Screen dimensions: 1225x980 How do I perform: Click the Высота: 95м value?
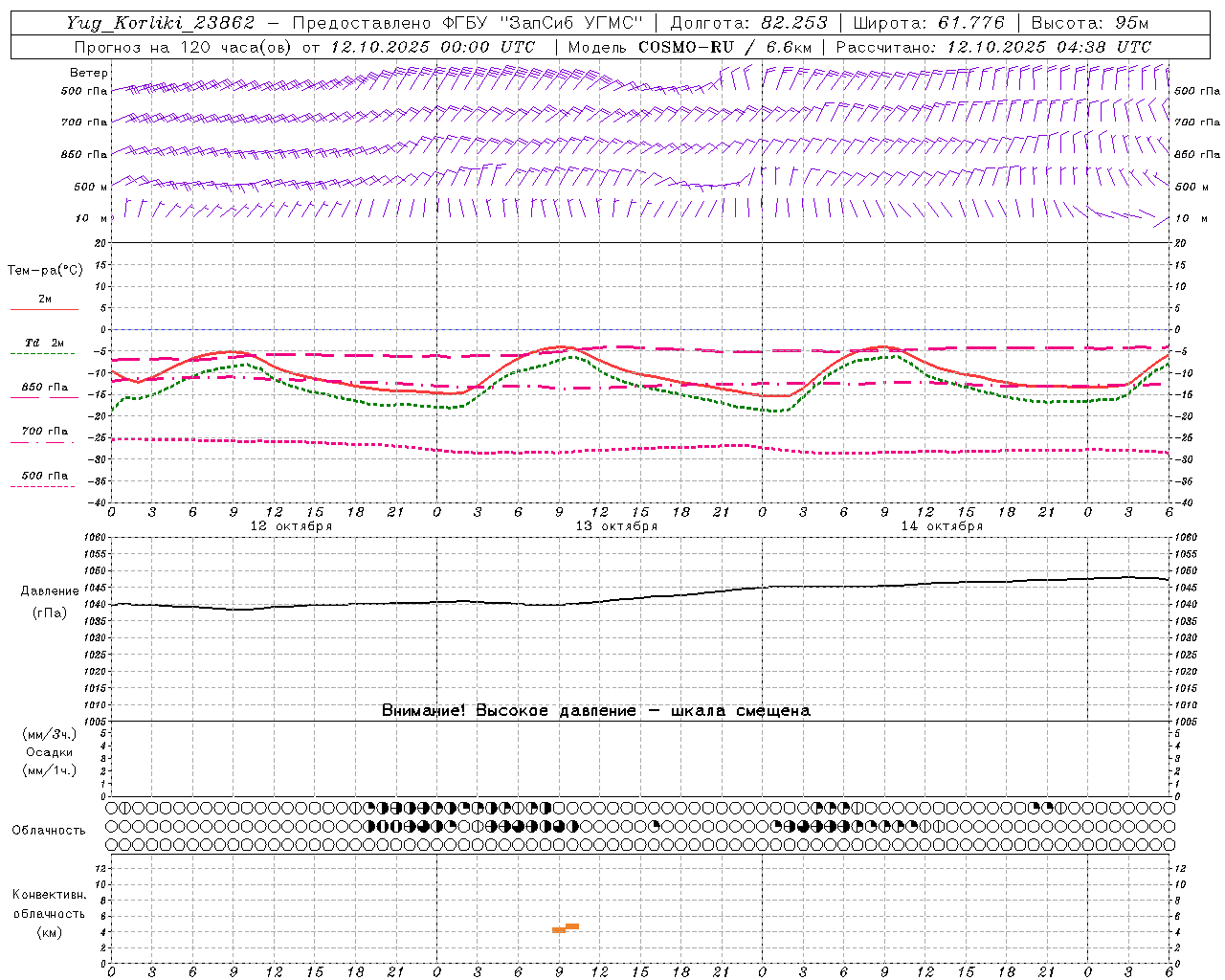pyautogui.click(x=1089, y=23)
